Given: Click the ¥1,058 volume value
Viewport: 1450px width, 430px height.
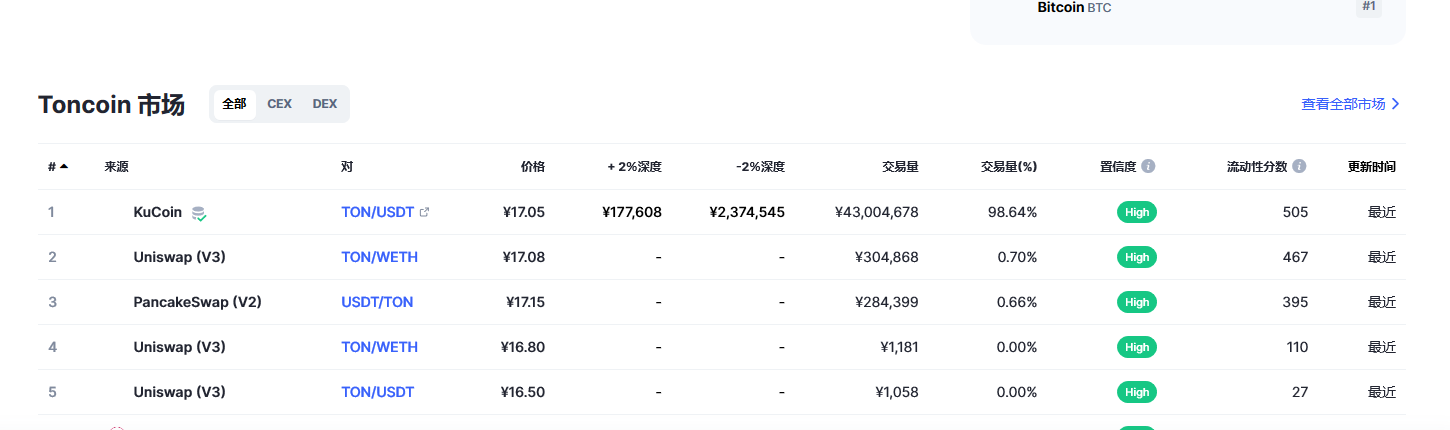Looking at the screenshot, I should (x=897, y=392).
